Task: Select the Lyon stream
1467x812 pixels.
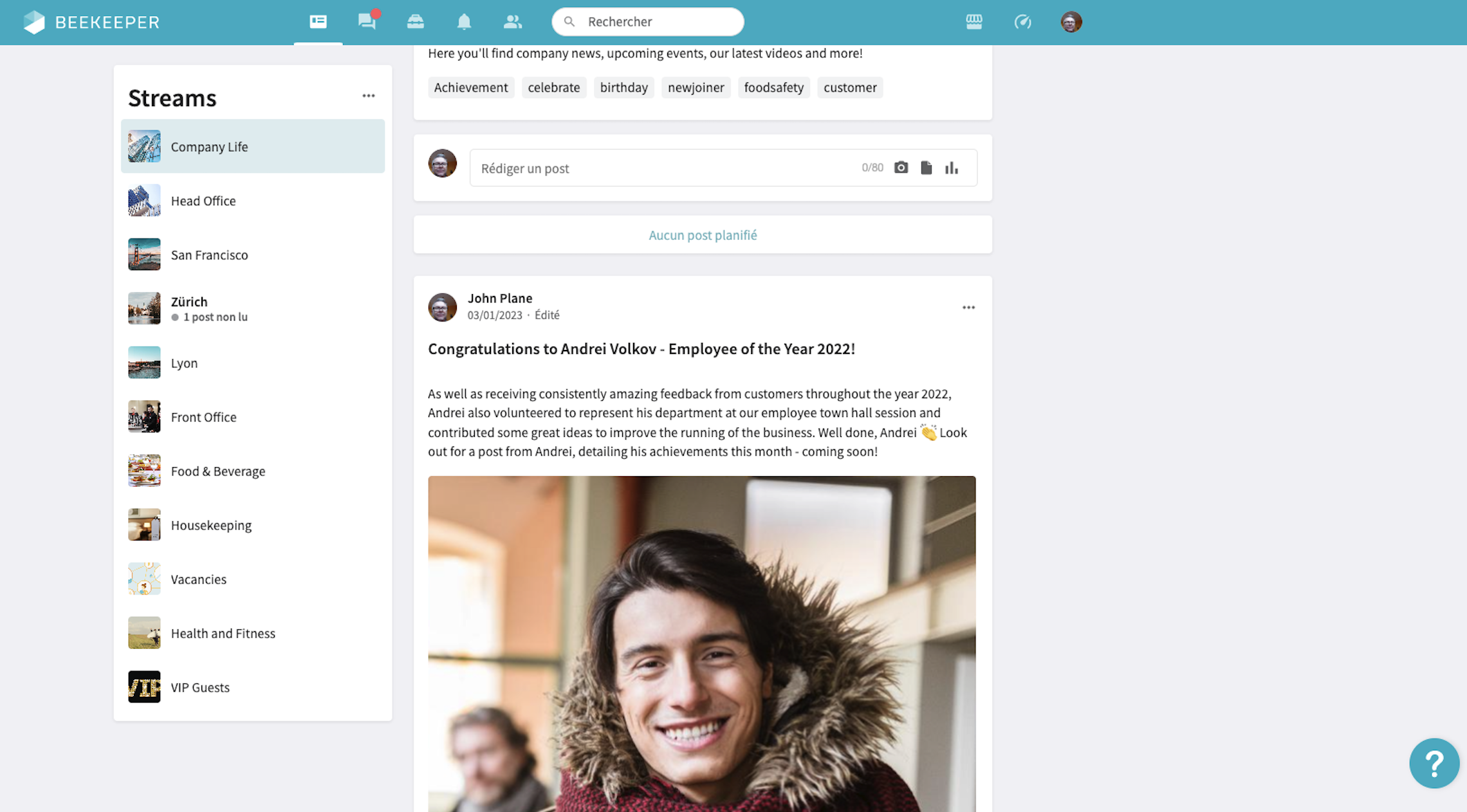Action: click(253, 362)
